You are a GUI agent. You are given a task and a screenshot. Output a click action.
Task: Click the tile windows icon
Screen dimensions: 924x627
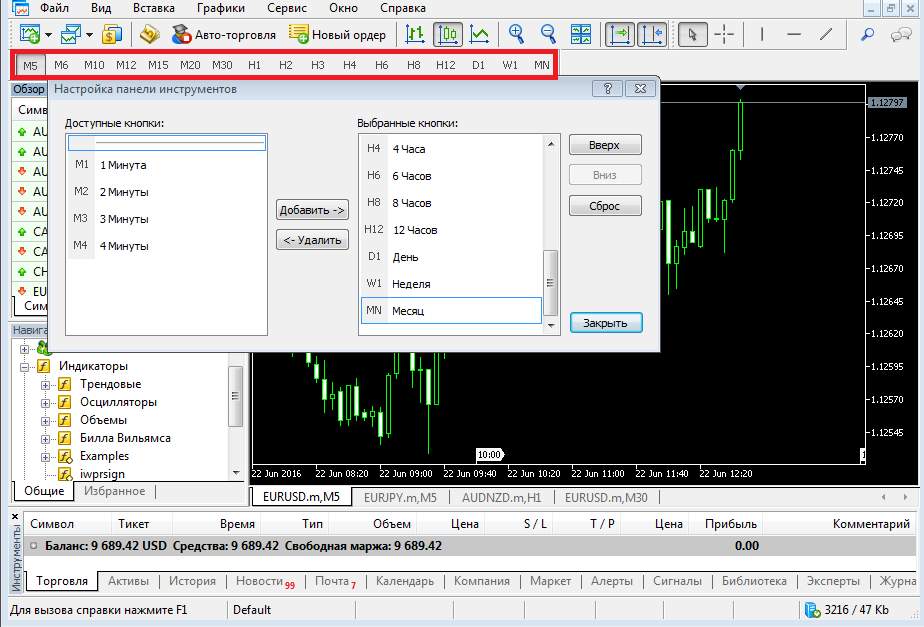click(x=581, y=34)
